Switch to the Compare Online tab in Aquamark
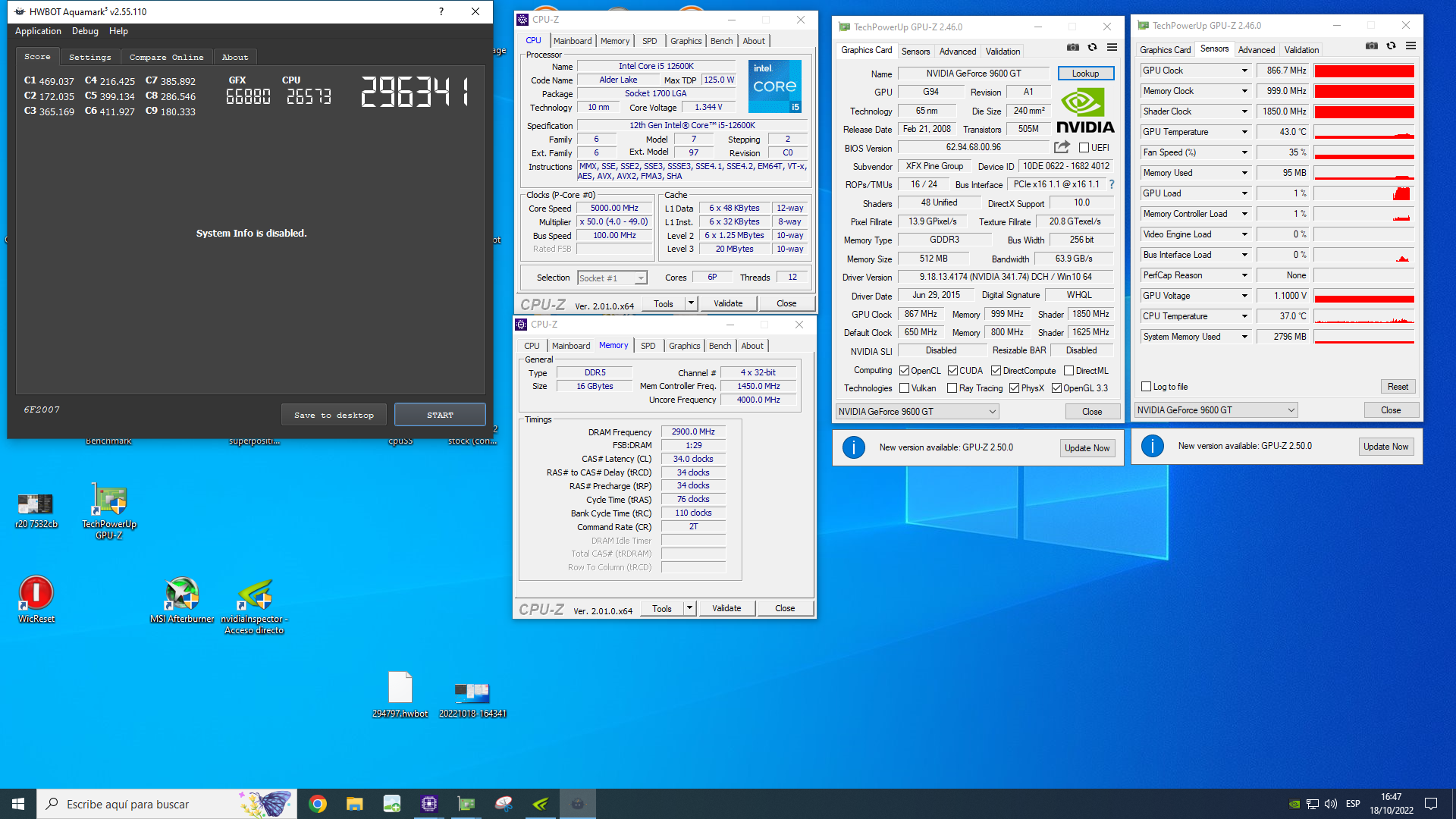Image resolution: width=1456 pixels, height=819 pixels. (x=166, y=58)
